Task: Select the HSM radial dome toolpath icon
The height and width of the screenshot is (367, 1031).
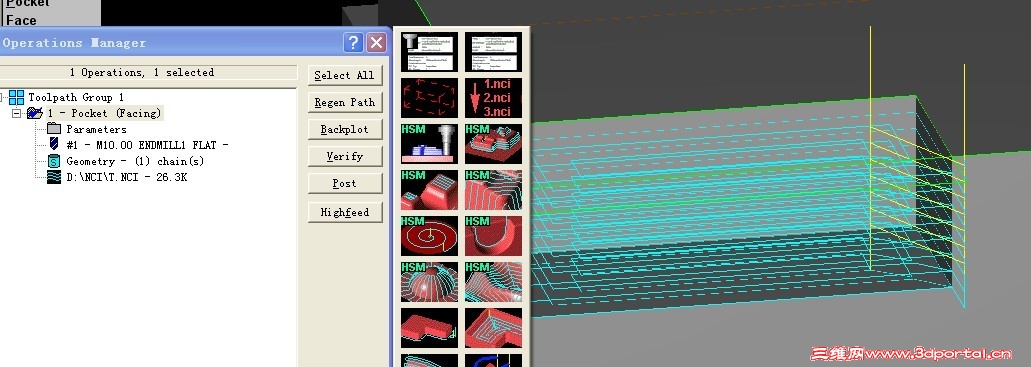Action: 429,282
